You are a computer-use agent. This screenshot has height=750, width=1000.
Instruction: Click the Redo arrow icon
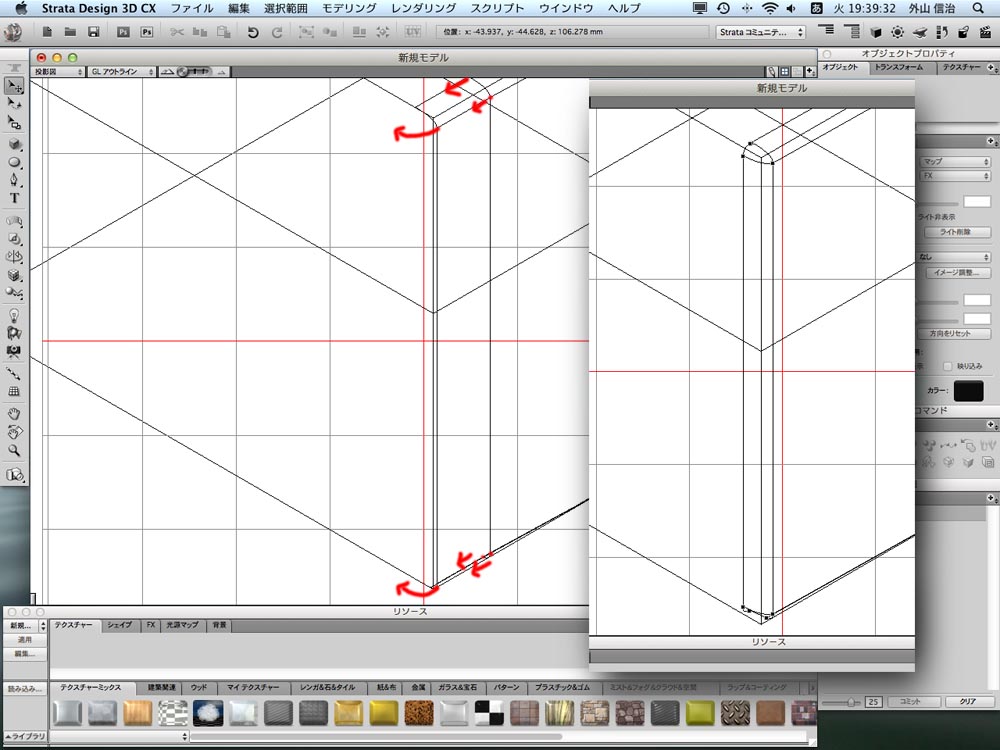coord(276,32)
